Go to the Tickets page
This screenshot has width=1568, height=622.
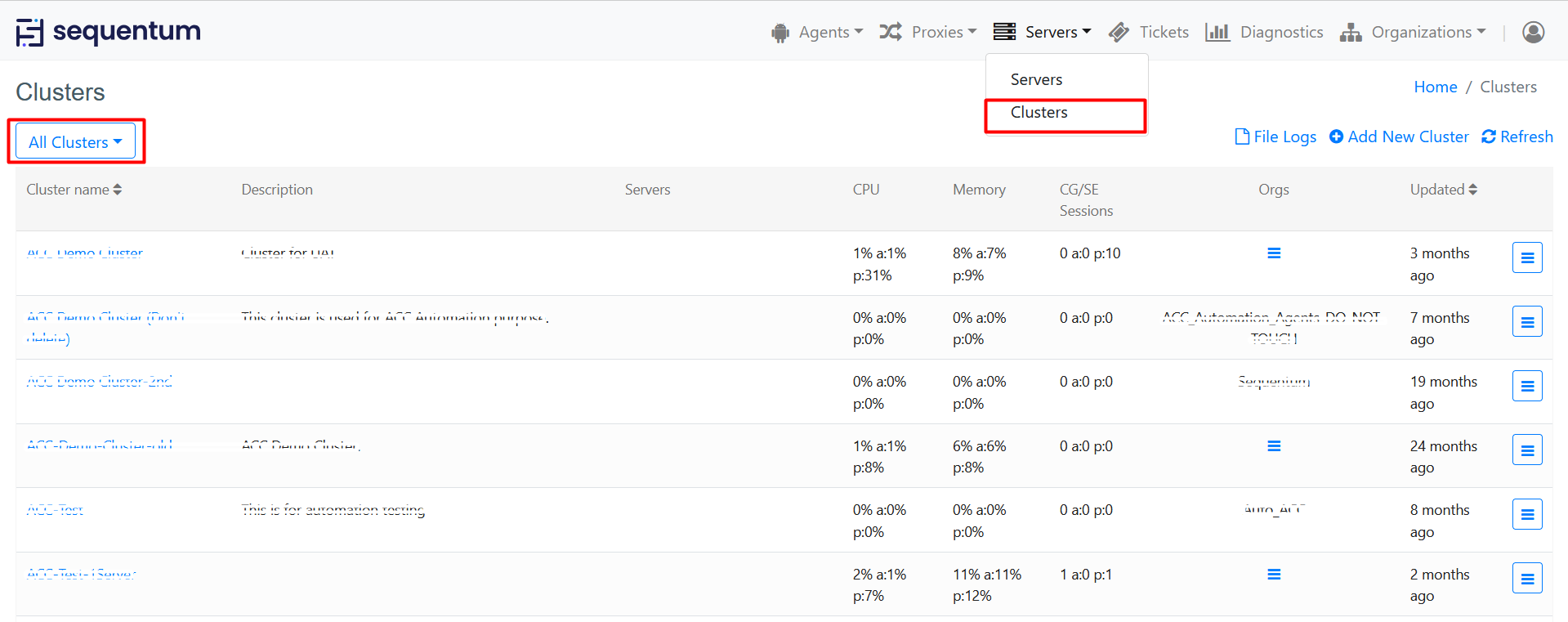coord(1149,32)
